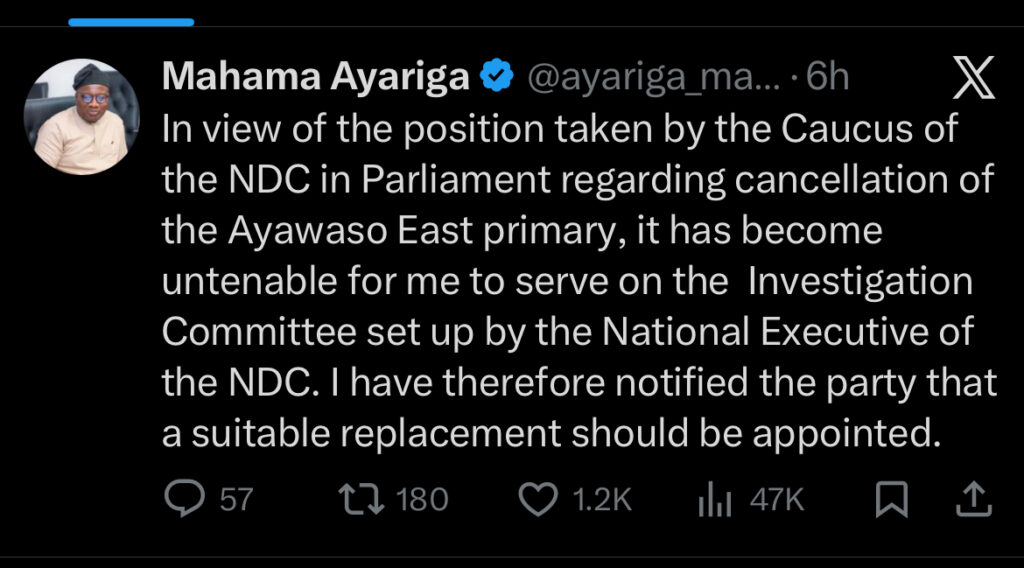The height and width of the screenshot is (568, 1024).
Task: Click the 180 reposts count
Action: (422, 500)
